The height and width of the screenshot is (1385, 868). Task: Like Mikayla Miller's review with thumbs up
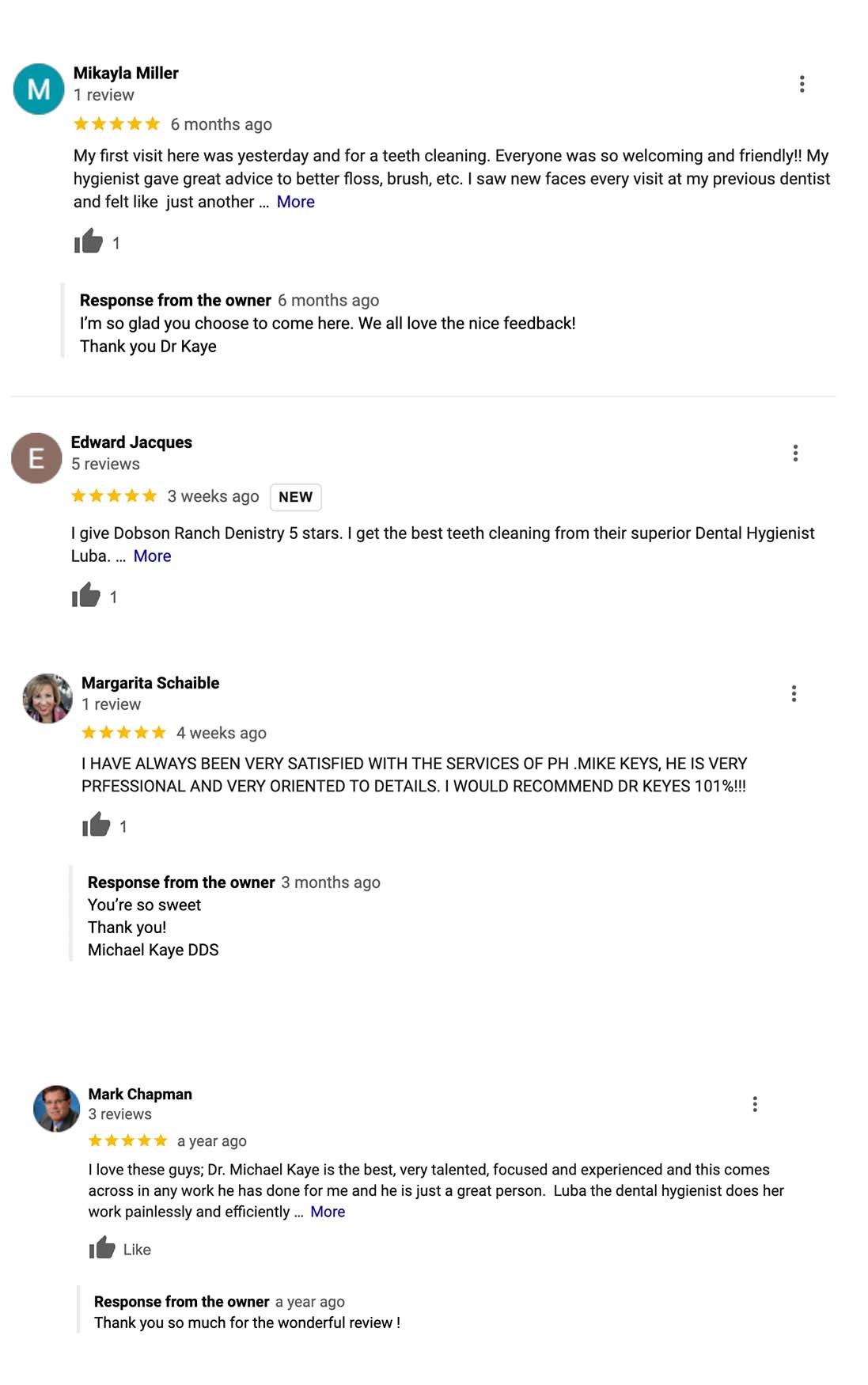(x=89, y=241)
